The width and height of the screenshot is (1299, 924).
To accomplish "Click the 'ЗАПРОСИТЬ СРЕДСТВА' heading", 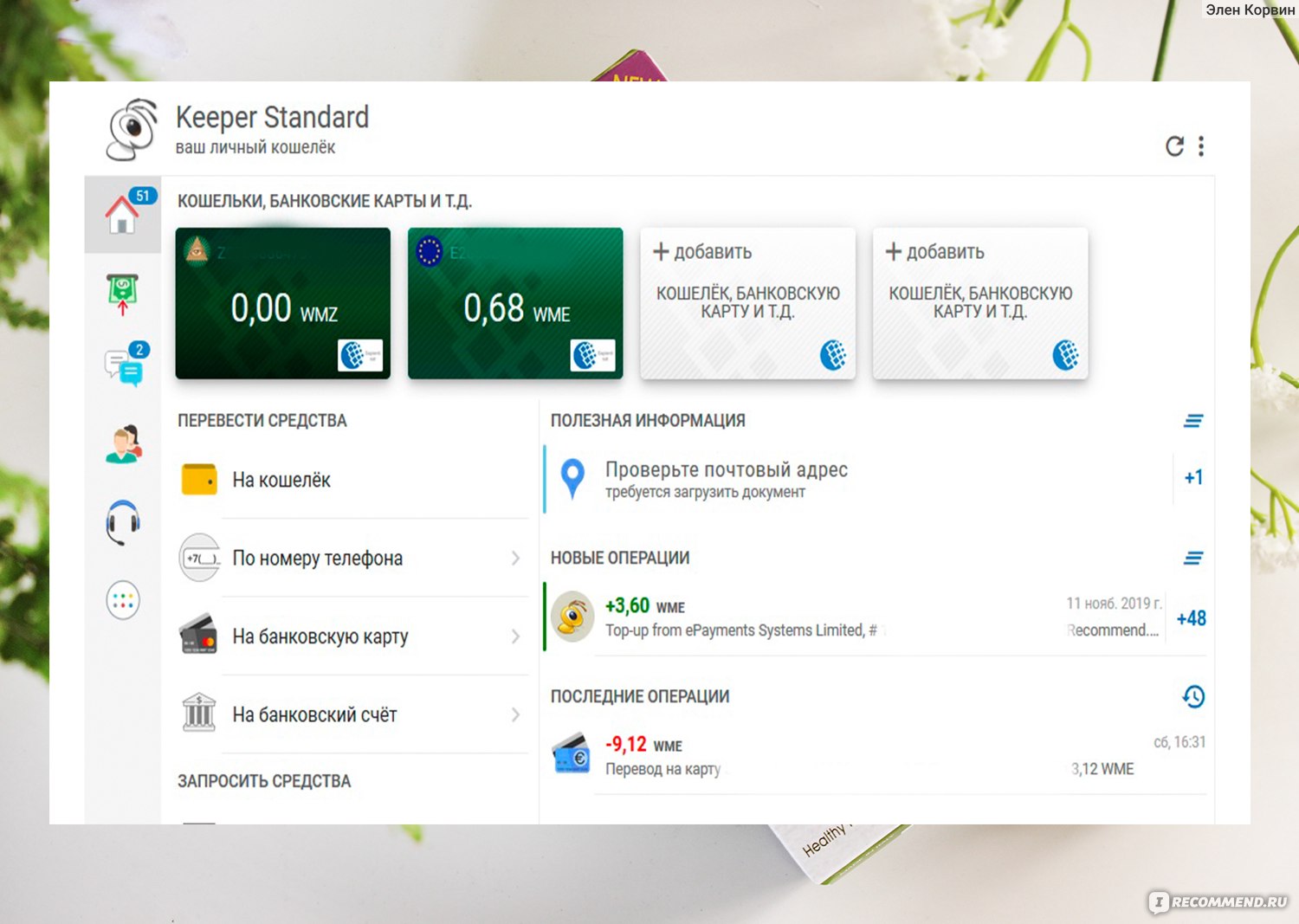I will tap(264, 781).
